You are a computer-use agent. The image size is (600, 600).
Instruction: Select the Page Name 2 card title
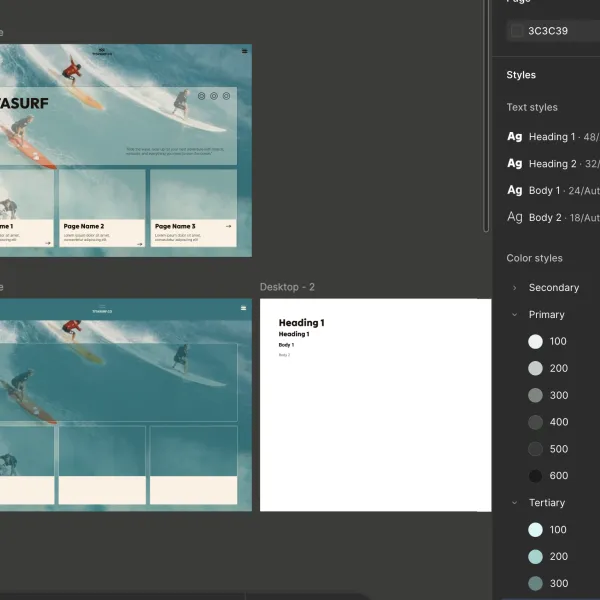tap(84, 226)
